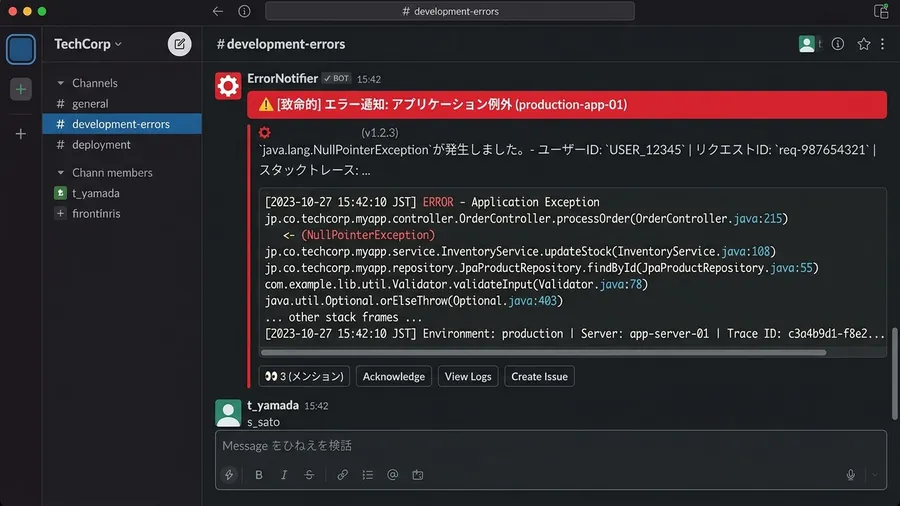Image resolution: width=900 pixels, height=506 pixels.
Task: Open Optional java:403 link
Action: [533, 301]
